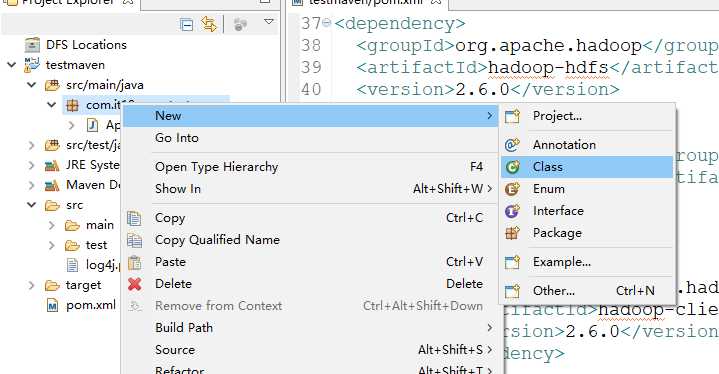The height and width of the screenshot is (374, 719).
Task: Select JRE System Library icon
Action: (x=52, y=165)
